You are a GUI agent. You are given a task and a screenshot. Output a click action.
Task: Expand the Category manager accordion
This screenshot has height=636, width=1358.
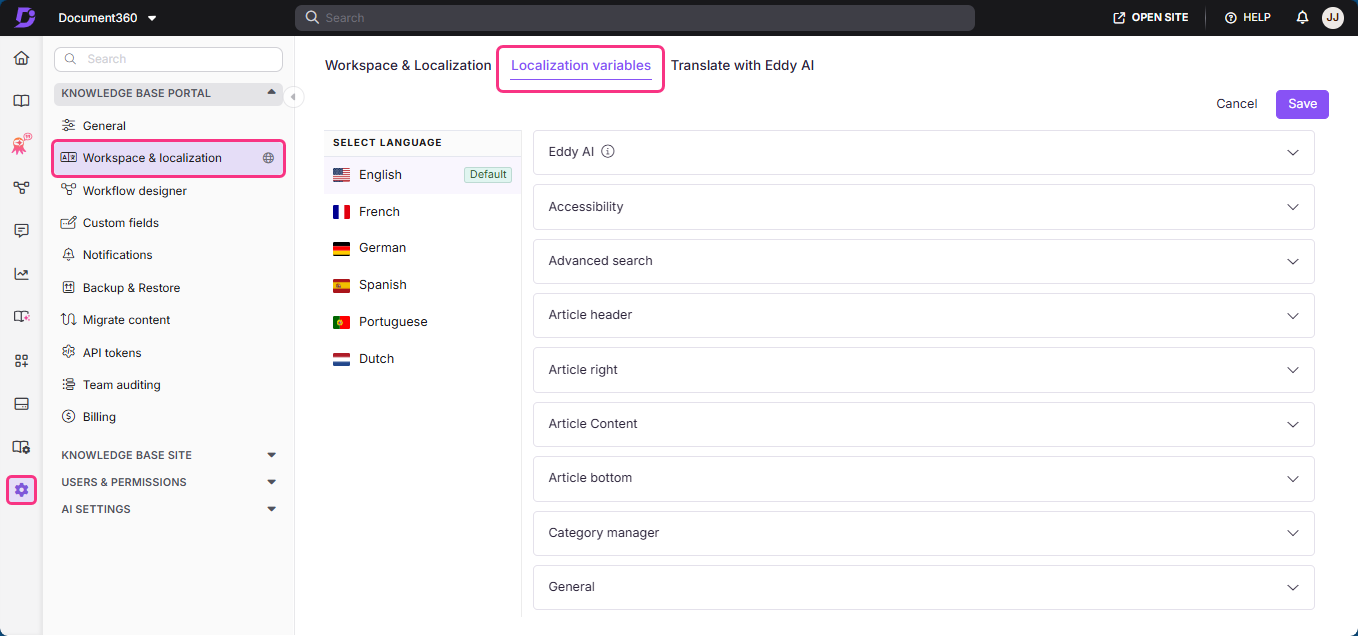click(x=923, y=533)
